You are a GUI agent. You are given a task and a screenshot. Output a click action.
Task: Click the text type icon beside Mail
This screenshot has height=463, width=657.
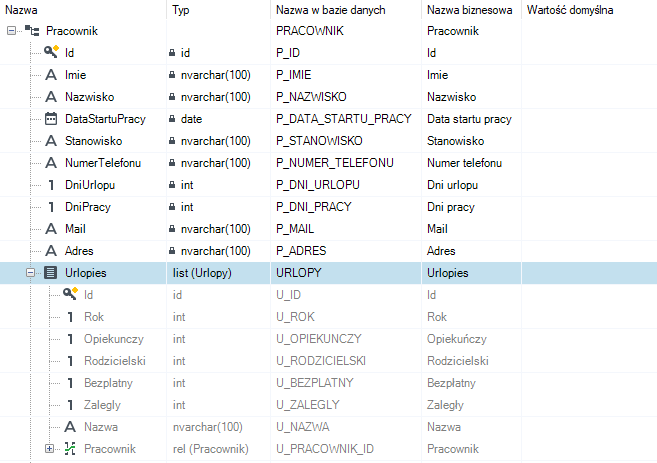(x=51, y=229)
